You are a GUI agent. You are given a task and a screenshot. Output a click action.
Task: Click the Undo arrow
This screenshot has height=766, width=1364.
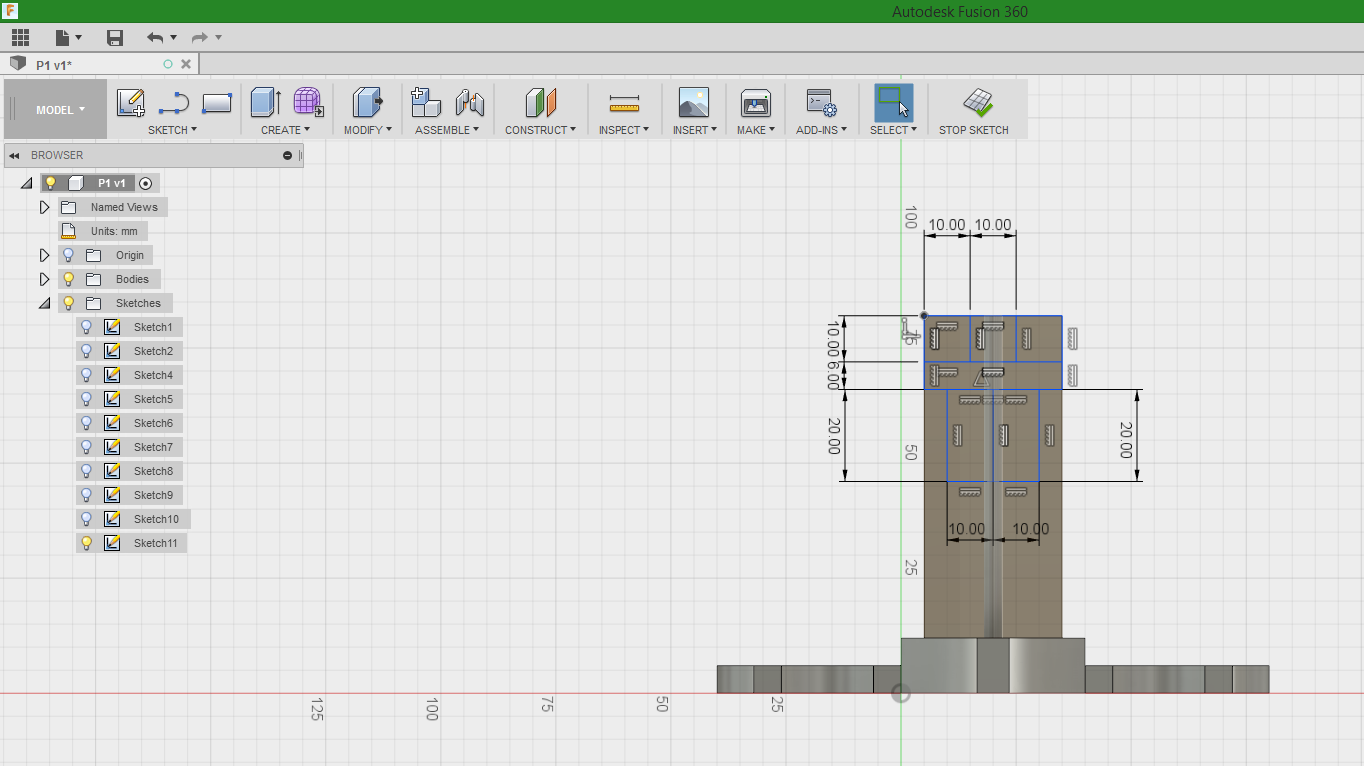155,38
